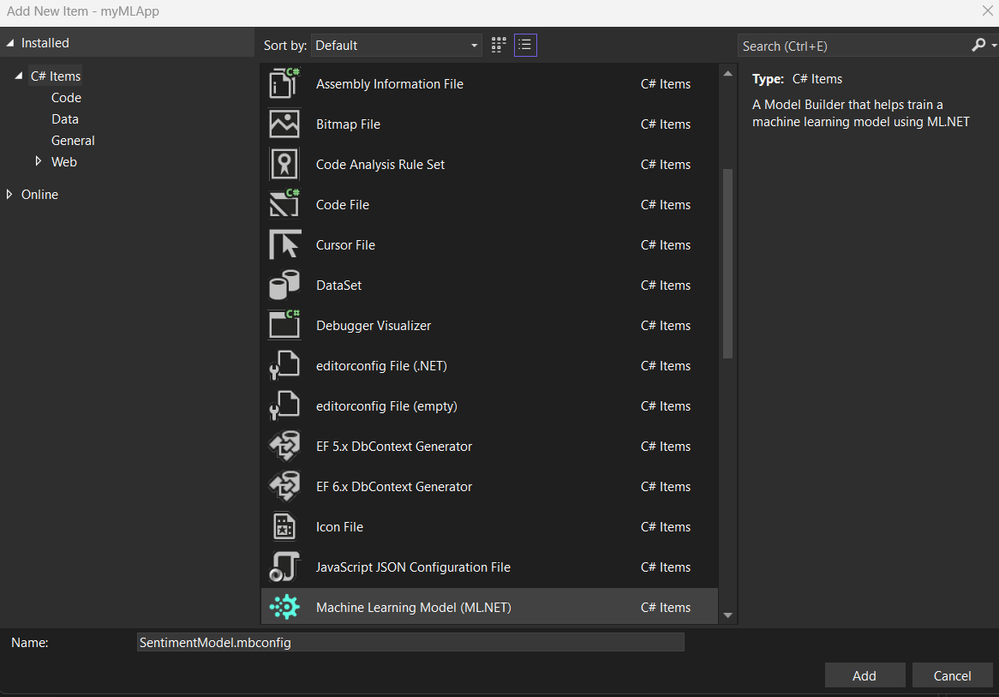Switch to small icons list view
Viewport: 999px width, 697px height.
525,45
